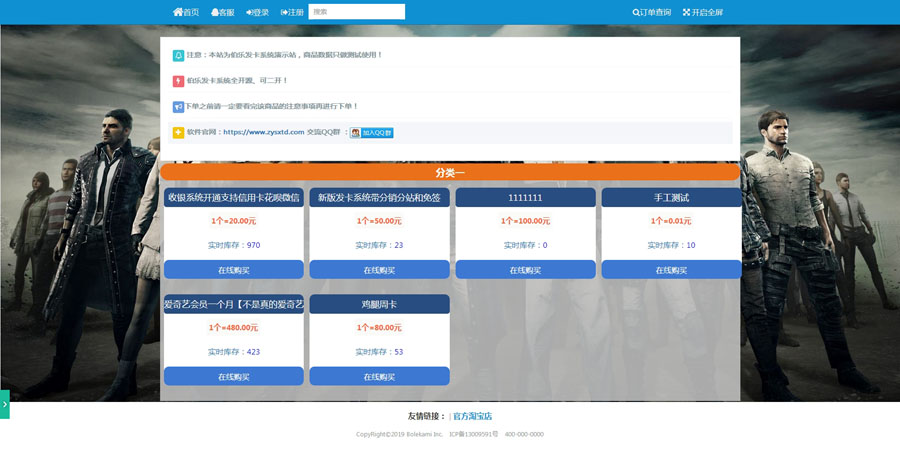Click the stock text 实时库存：53
This screenshot has width=900, height=449.
point(379,352)
